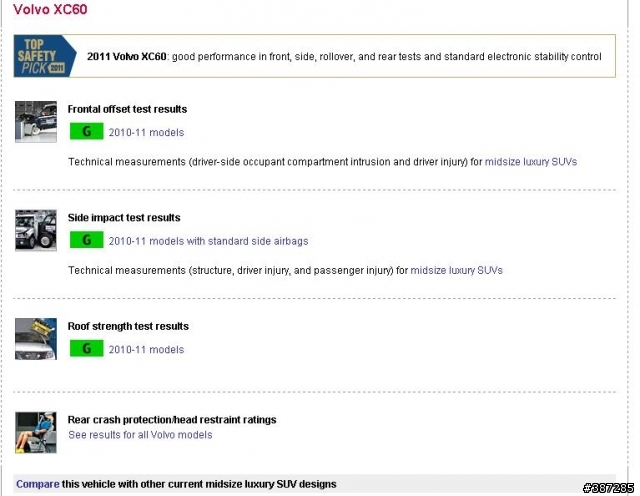Click the bold 2011 Volvo XC60 text

tap(127, 56)
